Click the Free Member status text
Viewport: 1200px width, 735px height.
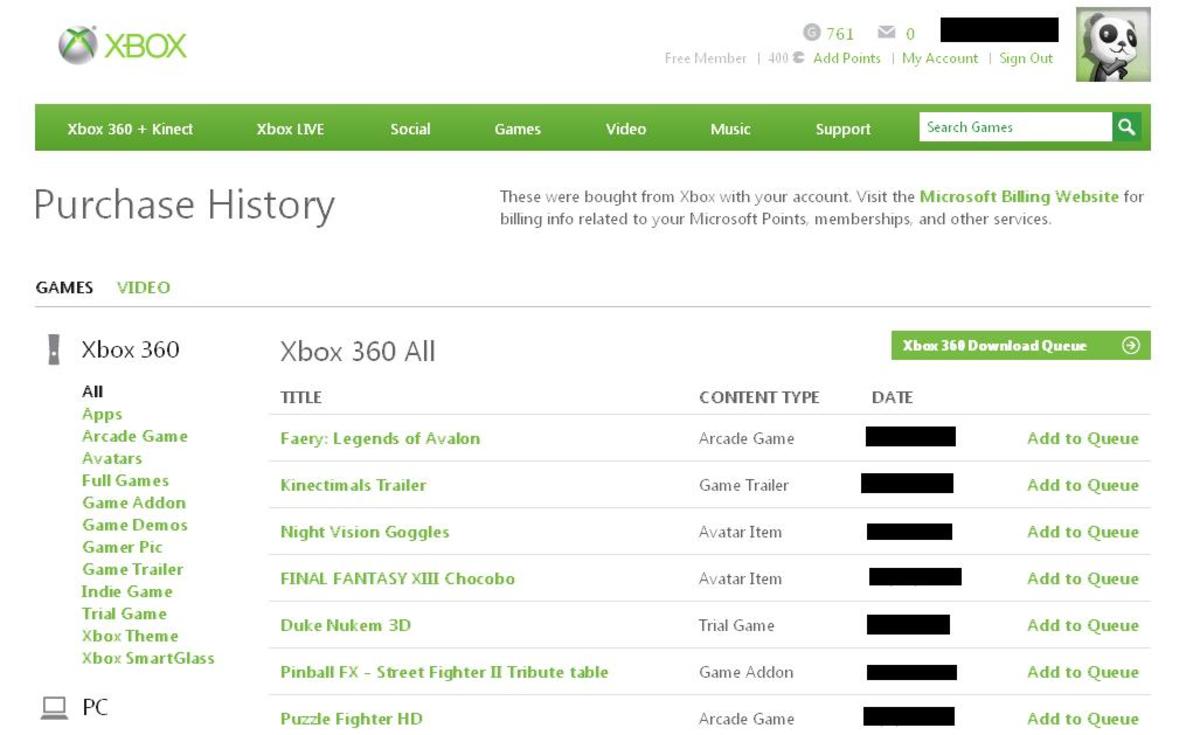(705, 58)
